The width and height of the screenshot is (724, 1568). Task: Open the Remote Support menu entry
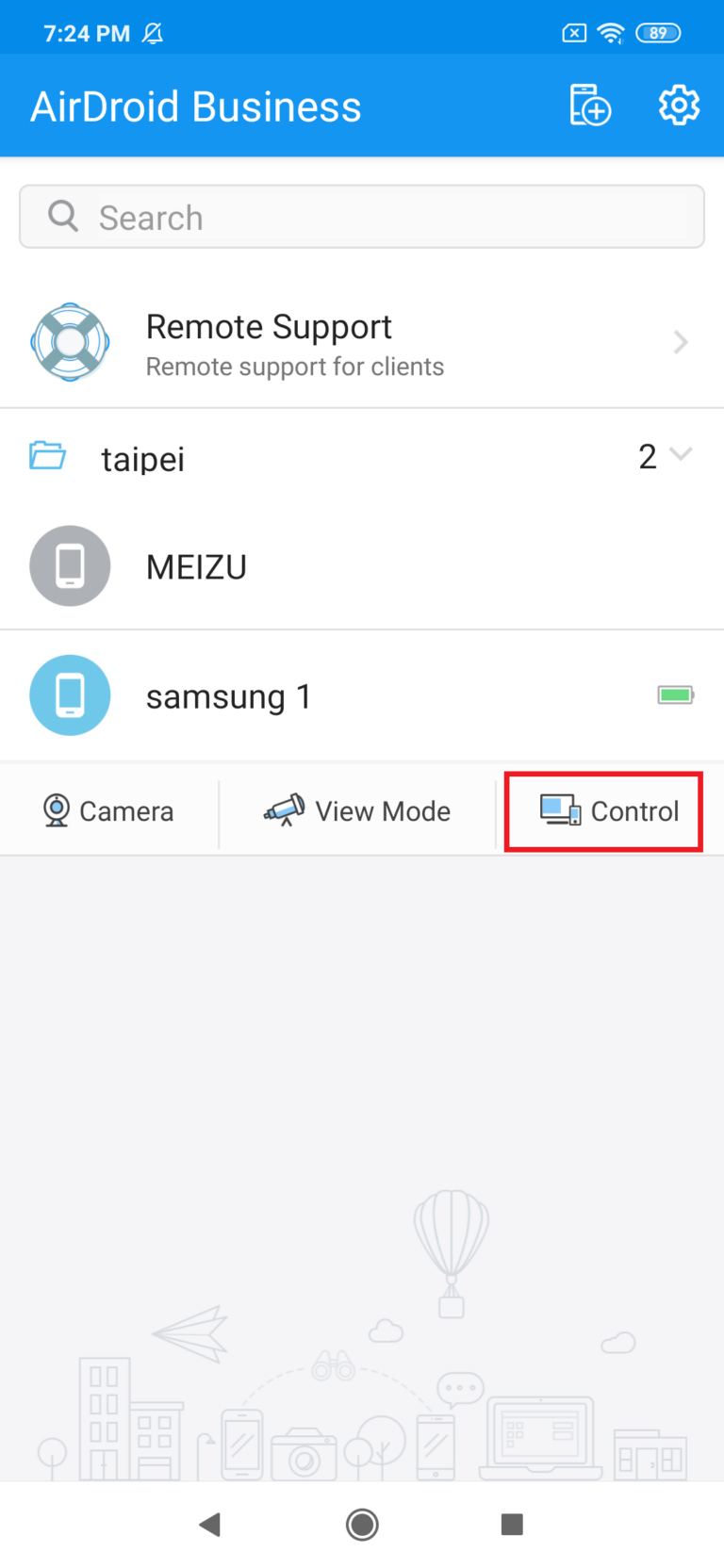tap(362, 342)
